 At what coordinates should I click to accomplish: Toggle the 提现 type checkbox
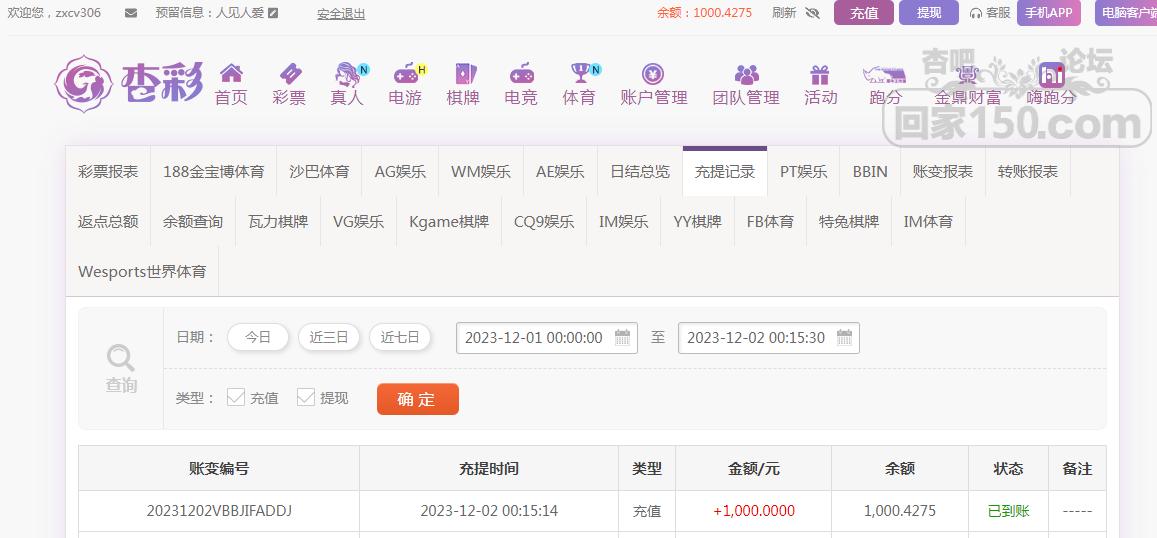(306, 397)
